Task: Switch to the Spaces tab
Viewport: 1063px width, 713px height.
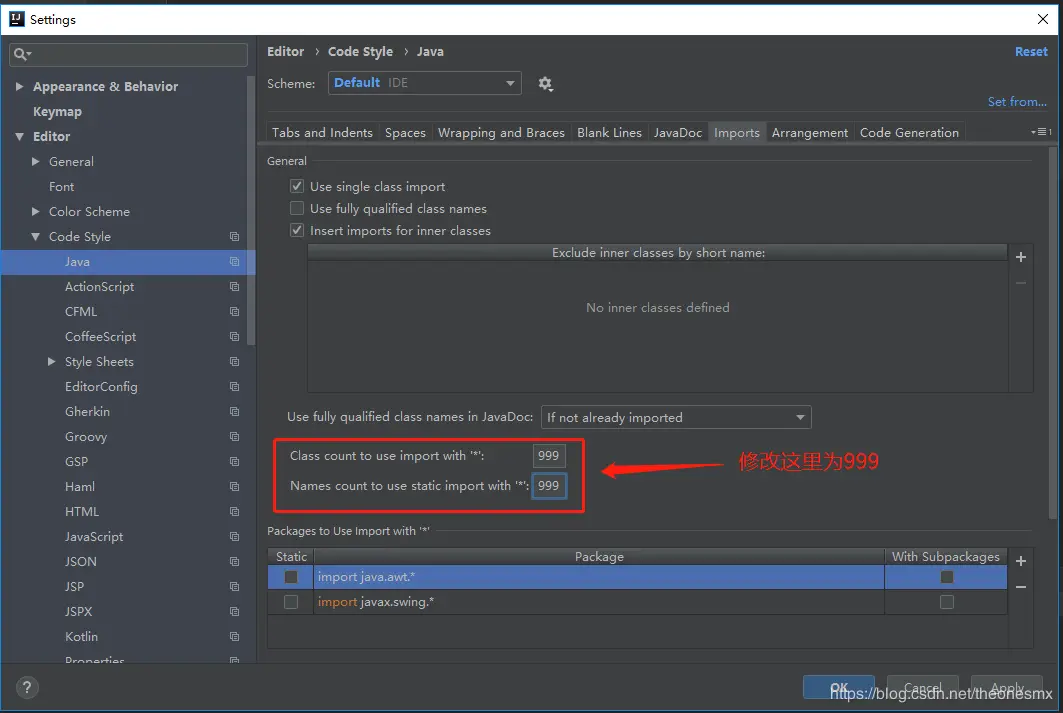Action: (x=405, y=133)
